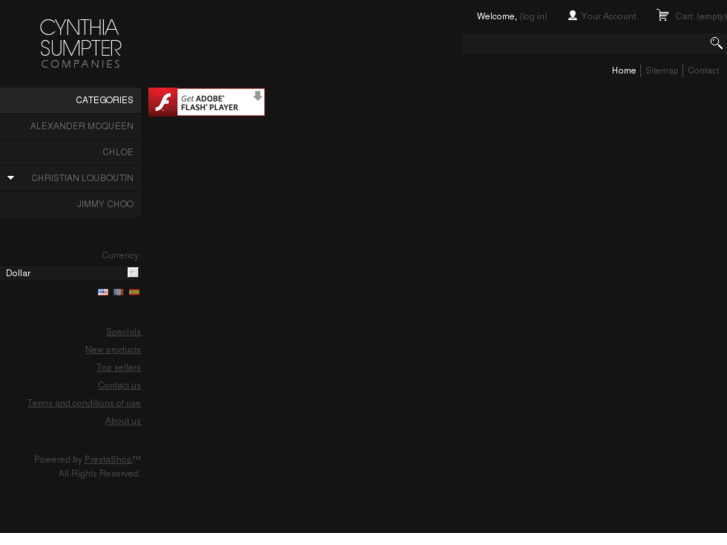Open the Dollar currency dropdown
Viewport: 727px width, 545px height.
pos(70,273)
